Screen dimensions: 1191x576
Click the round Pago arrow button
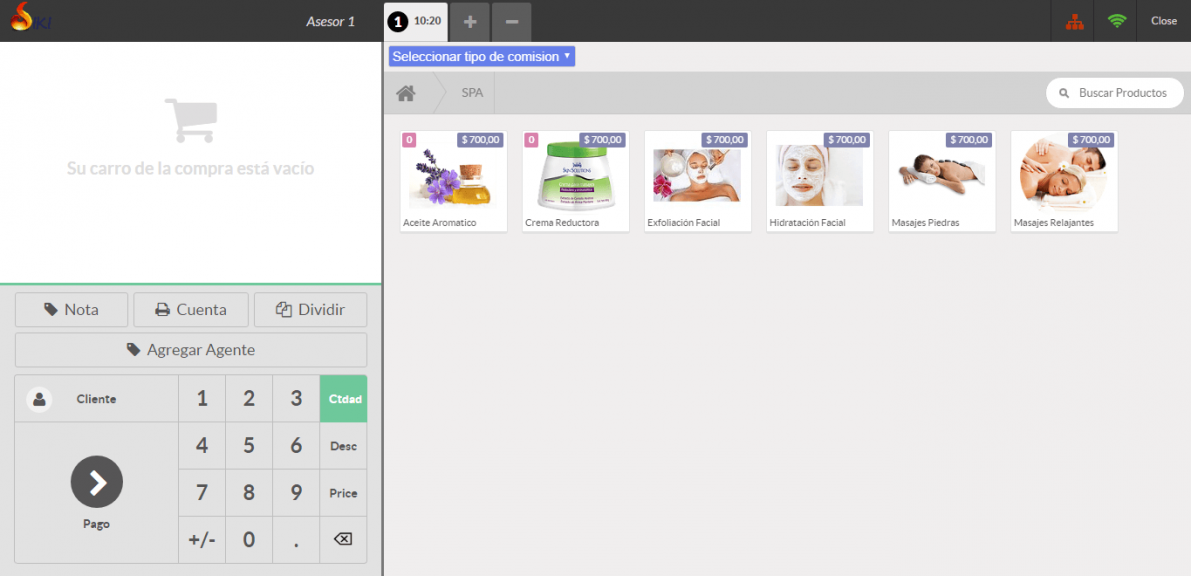tap(97, 482)
